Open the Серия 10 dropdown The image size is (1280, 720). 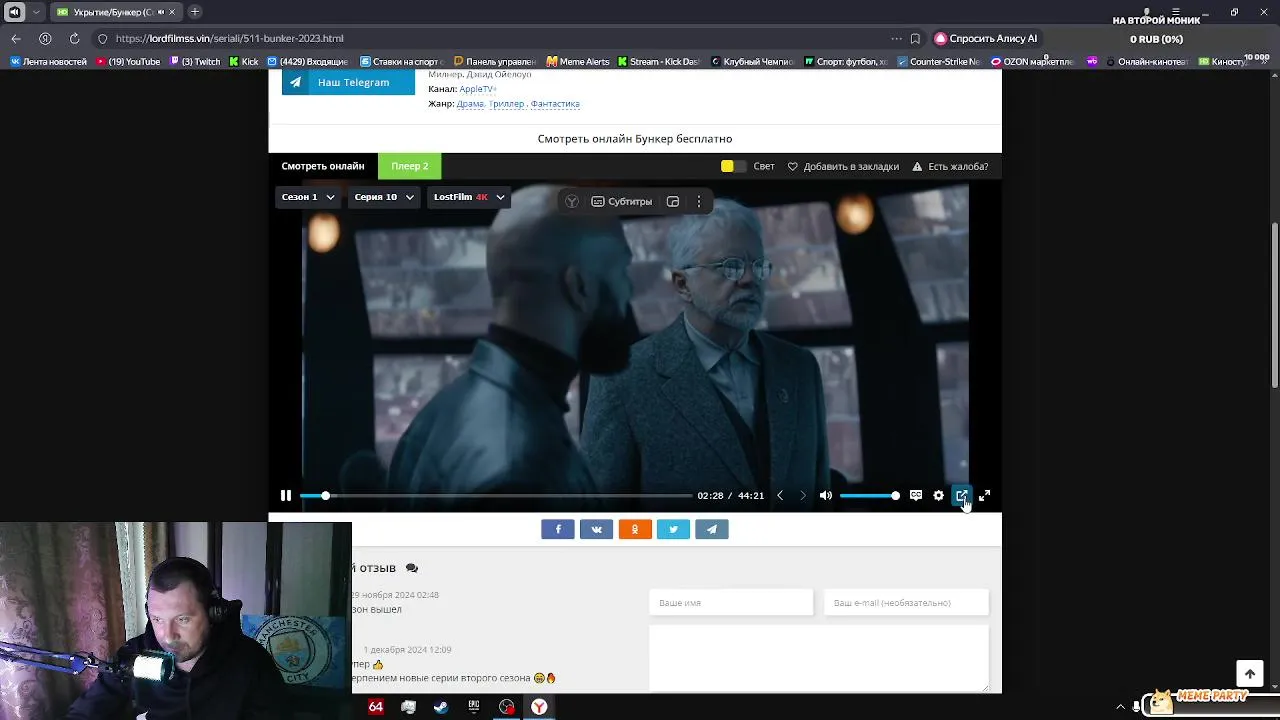tap(385, 197)
